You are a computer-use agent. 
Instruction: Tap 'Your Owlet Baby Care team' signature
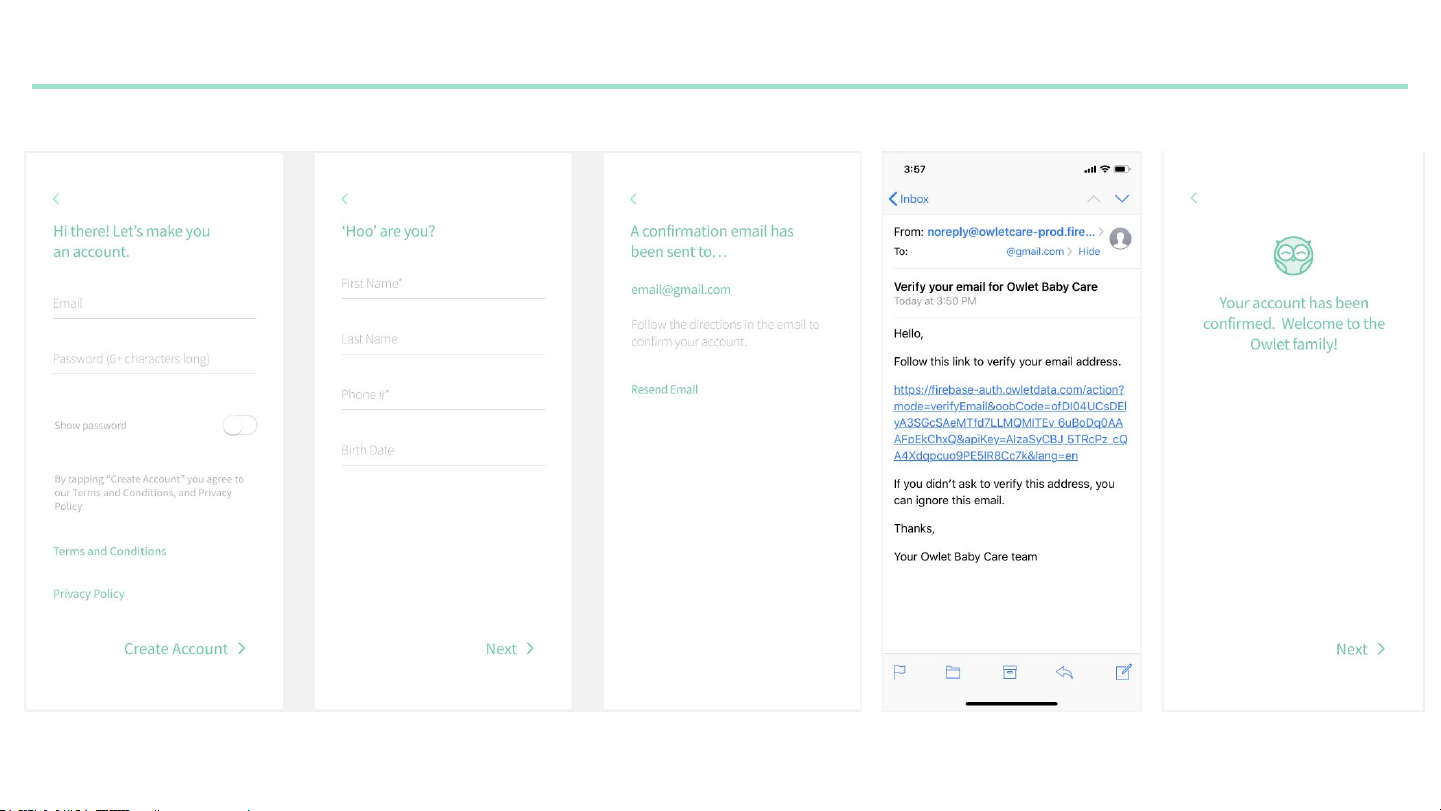point(966,557)
